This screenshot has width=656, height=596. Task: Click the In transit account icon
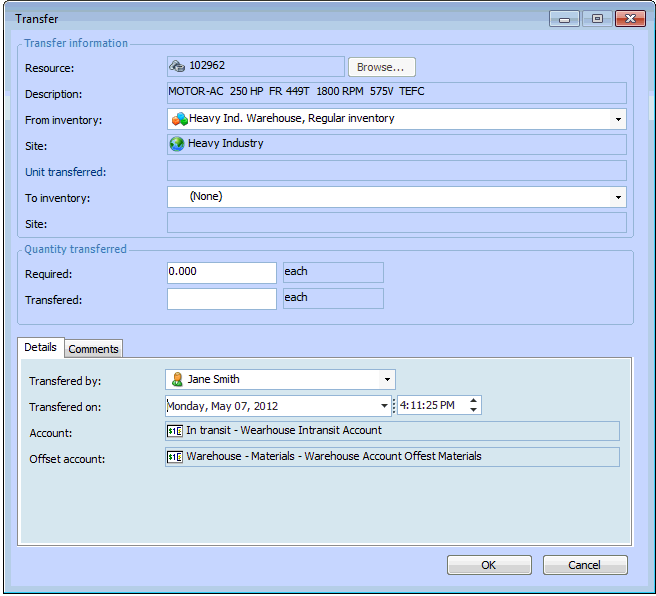pos(175,431)
